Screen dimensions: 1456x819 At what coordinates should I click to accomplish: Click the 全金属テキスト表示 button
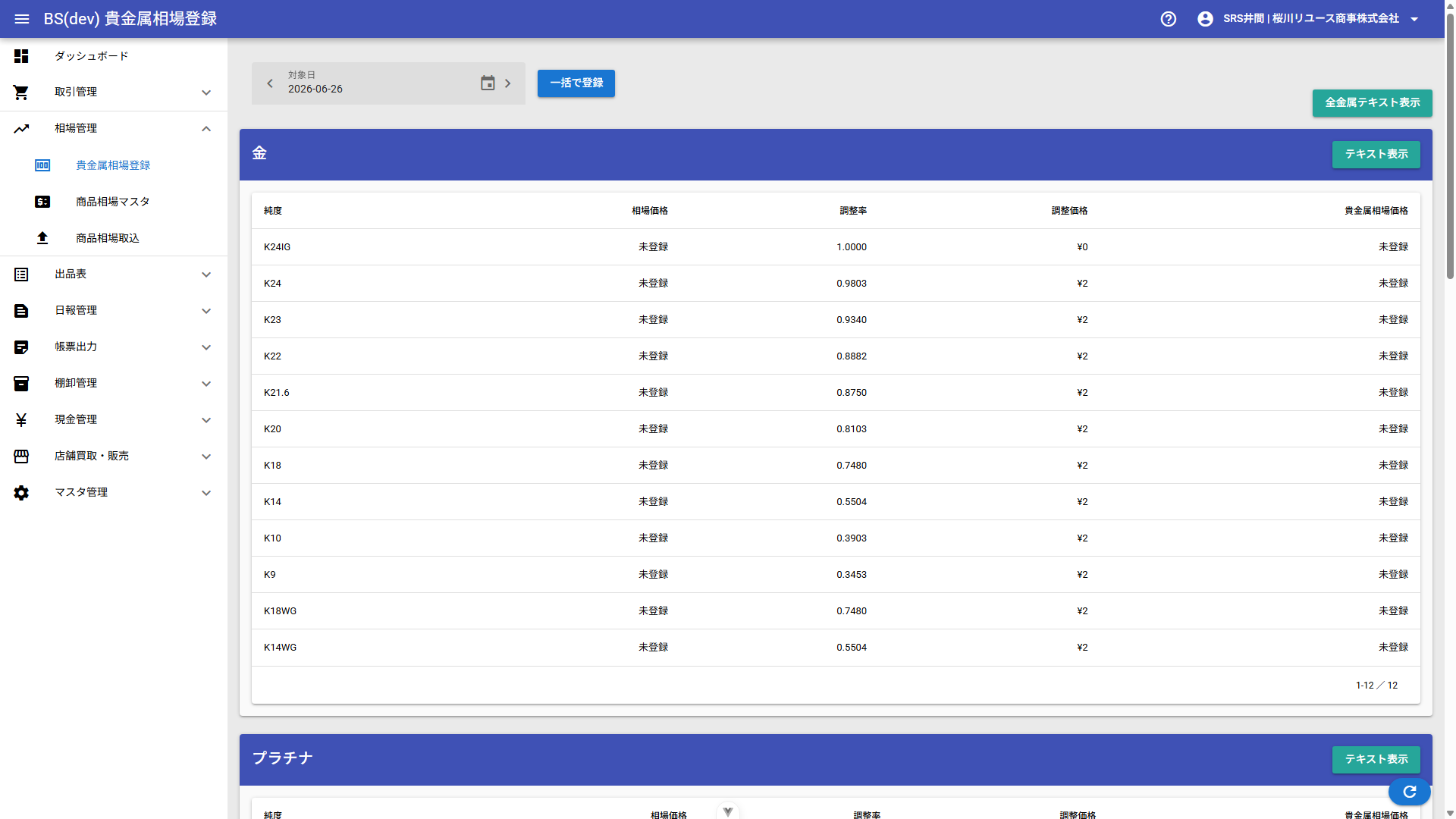[x=1373, y=103]
